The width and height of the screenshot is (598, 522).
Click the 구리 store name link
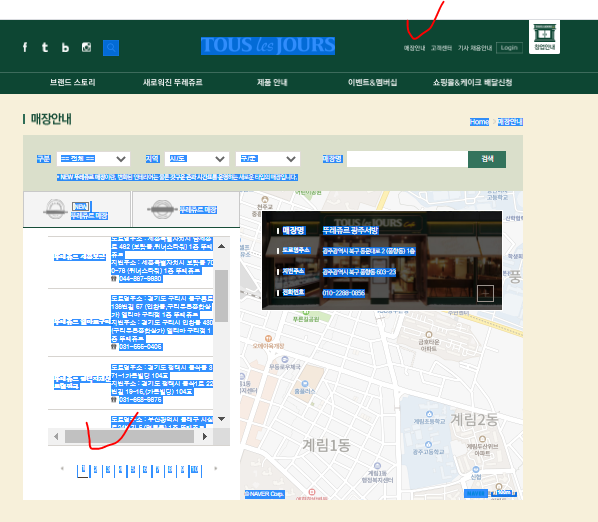(82, 322)
